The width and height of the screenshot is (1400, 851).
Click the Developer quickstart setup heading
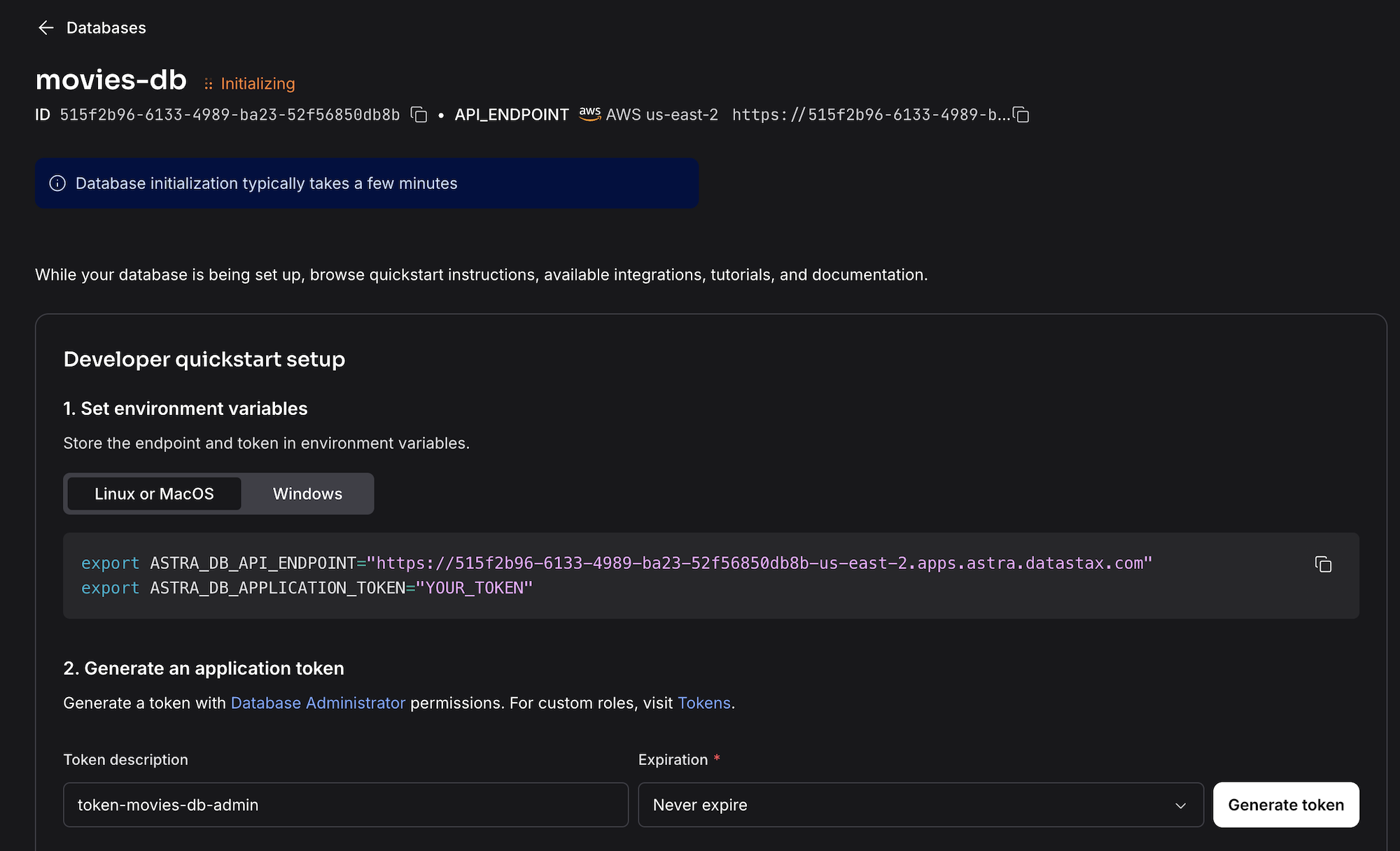pyautogui.click(x=204, y=359)
